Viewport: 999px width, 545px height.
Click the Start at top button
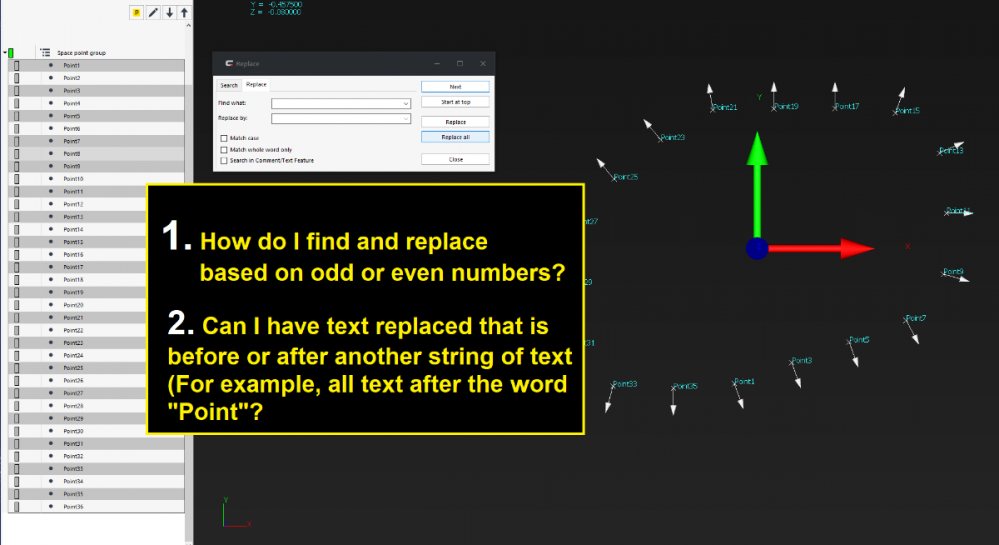pos(455,102)
